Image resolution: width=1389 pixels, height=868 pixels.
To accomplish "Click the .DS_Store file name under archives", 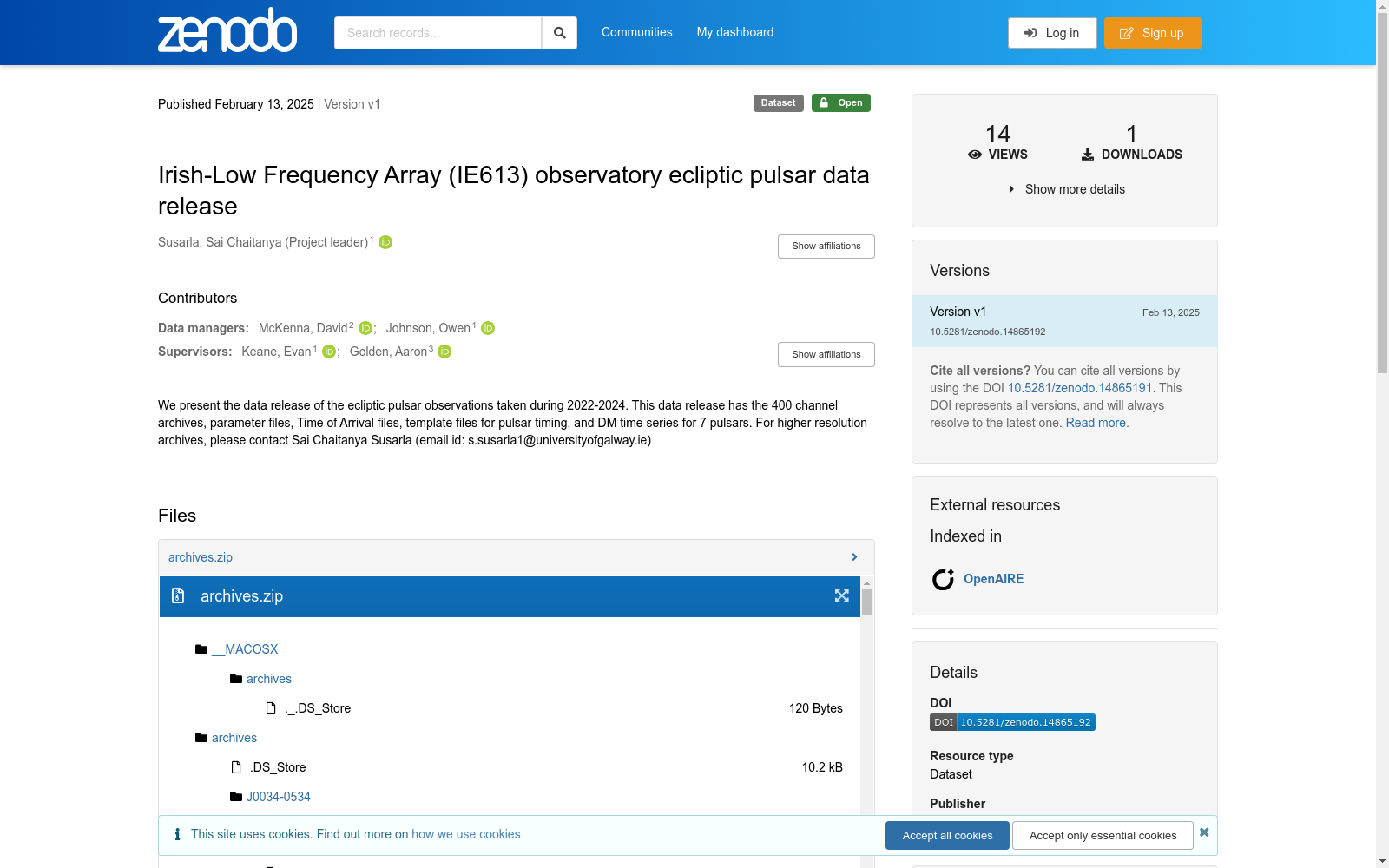I will coord(278,767).
